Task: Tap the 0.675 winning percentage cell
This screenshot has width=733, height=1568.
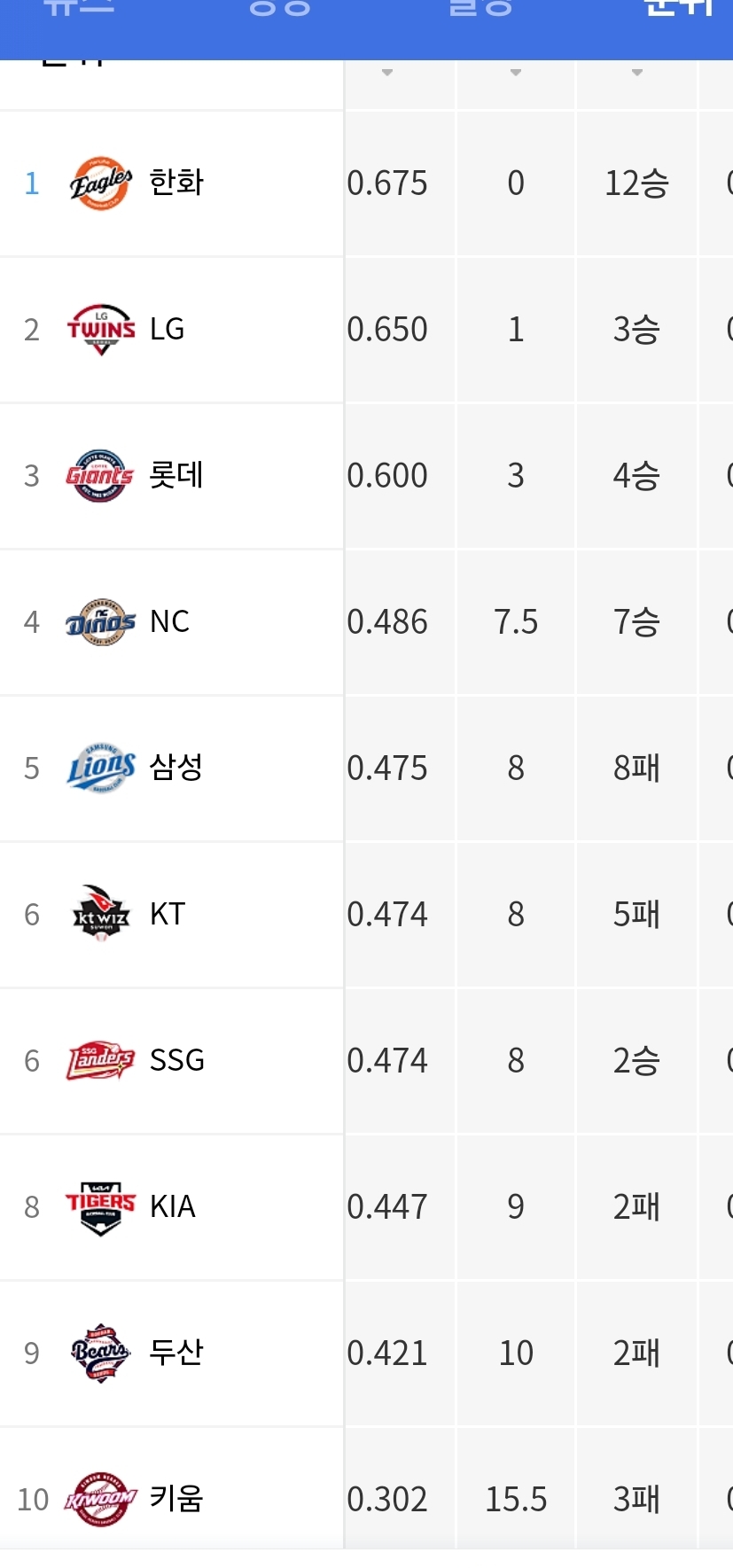Action: [x=387, y=183]
